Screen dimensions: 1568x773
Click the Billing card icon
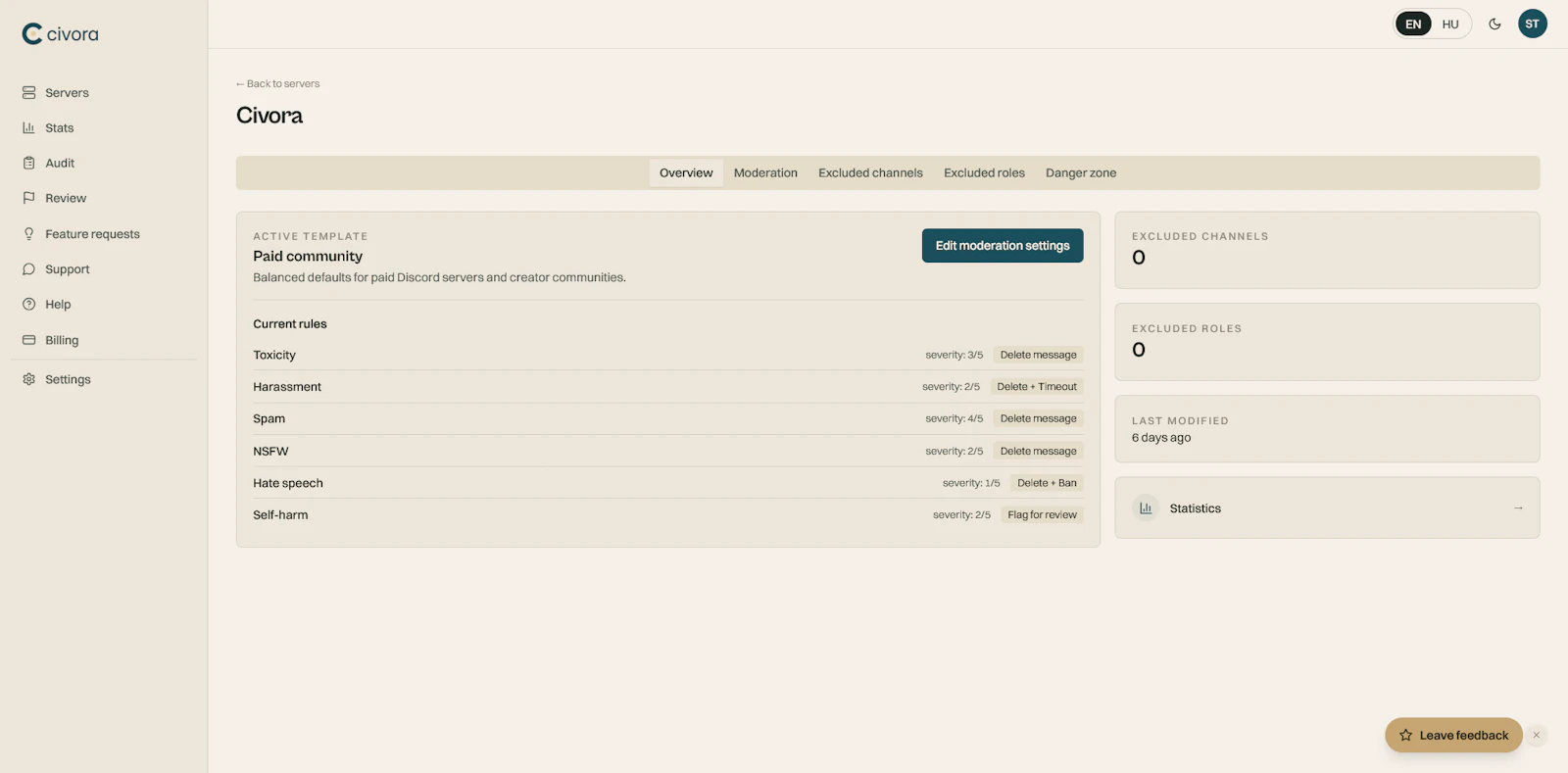(28, 340)
